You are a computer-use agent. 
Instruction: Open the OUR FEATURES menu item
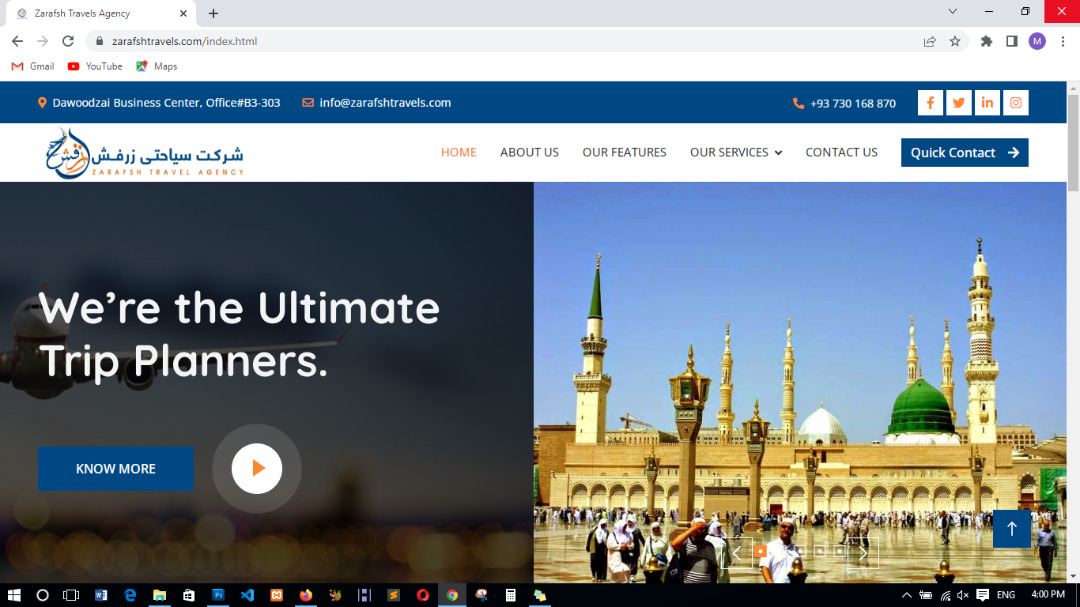[624, 152]
